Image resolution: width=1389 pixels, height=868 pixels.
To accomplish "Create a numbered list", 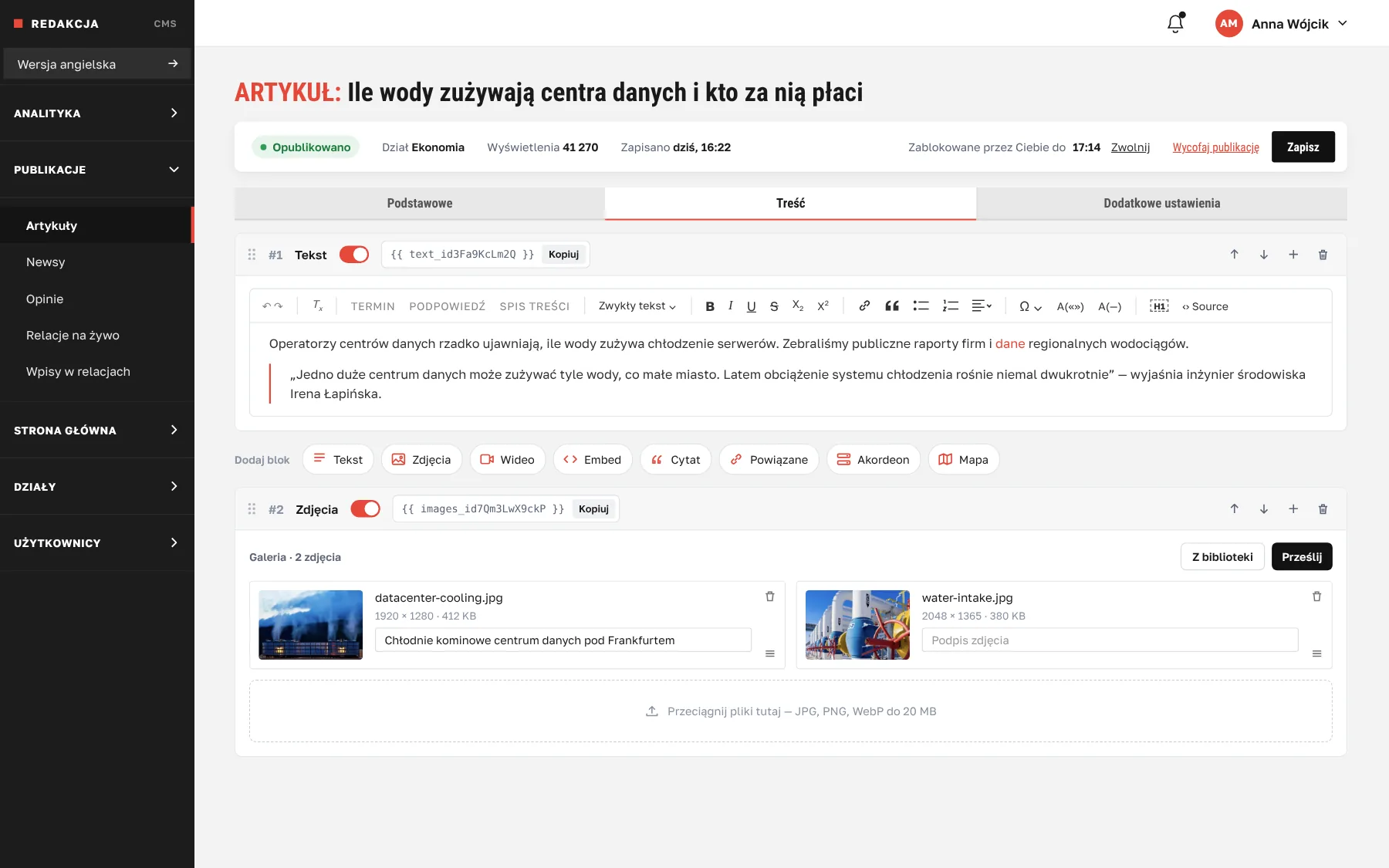I will click(x=951, y=306).
